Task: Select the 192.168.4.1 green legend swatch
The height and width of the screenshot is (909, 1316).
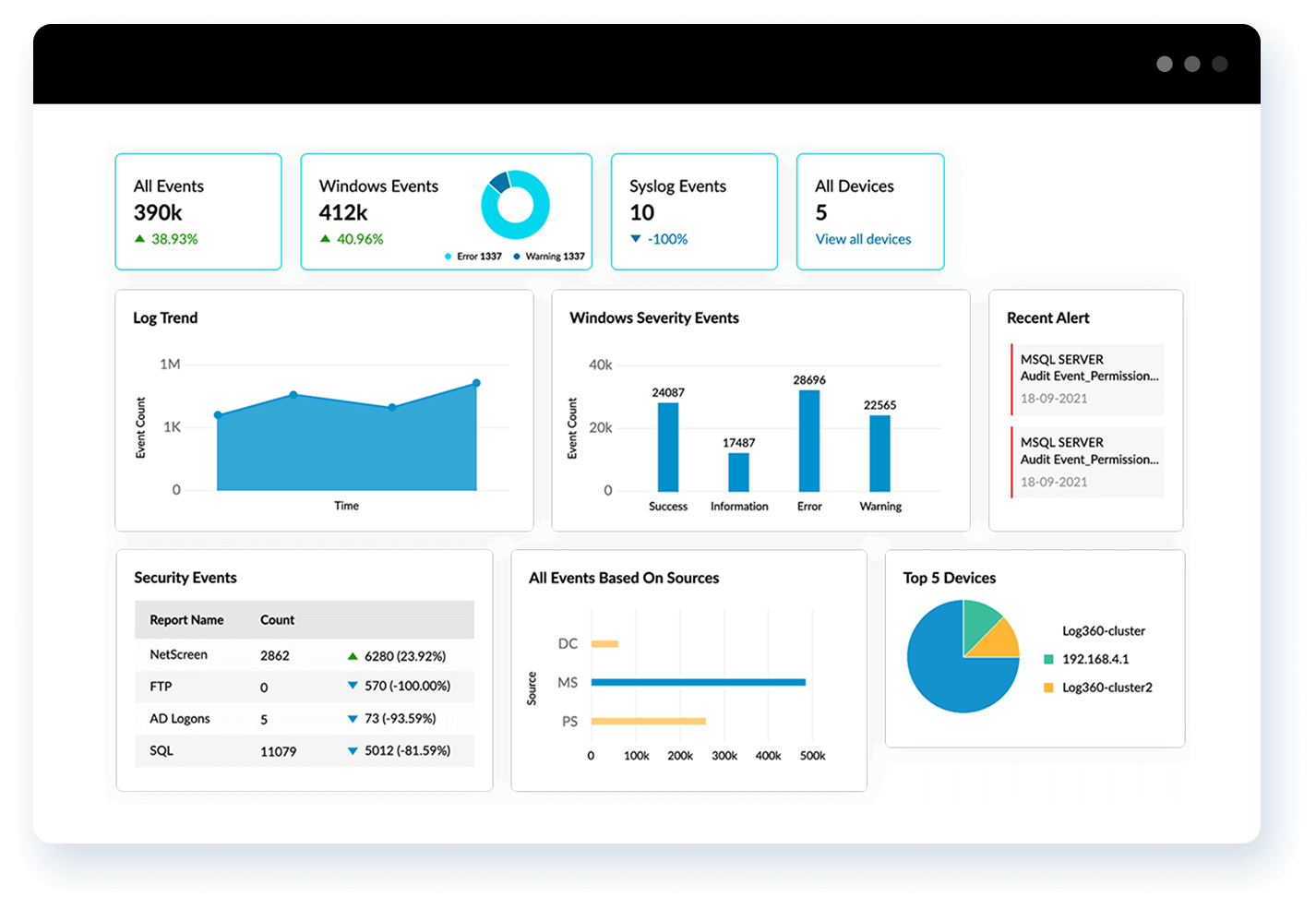Action: pos(1048,659)
